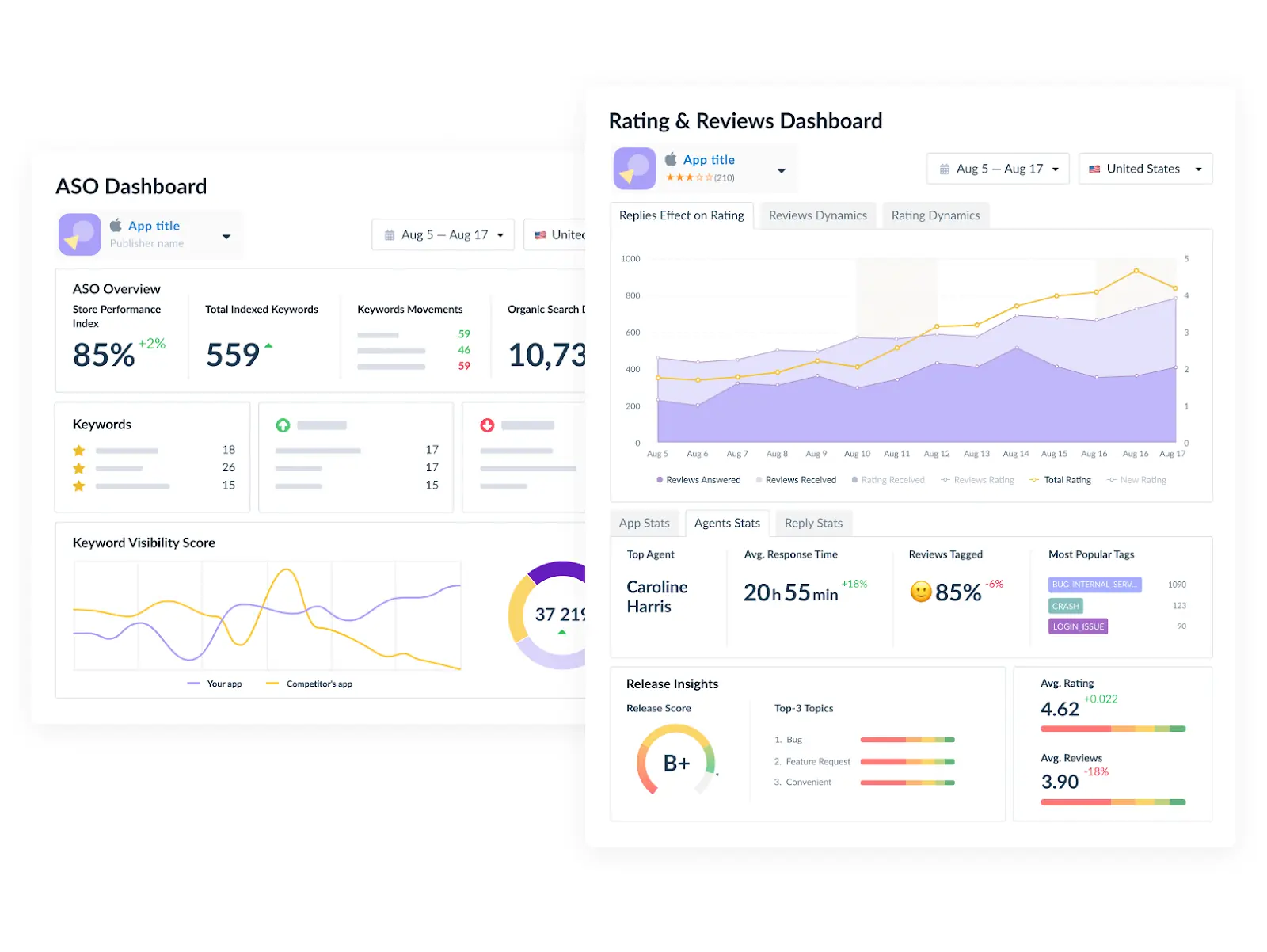This screenshot has width=1267, height=952.
Task: Click the Avg. Rating gradient bar
Action: click(1113, 728)
